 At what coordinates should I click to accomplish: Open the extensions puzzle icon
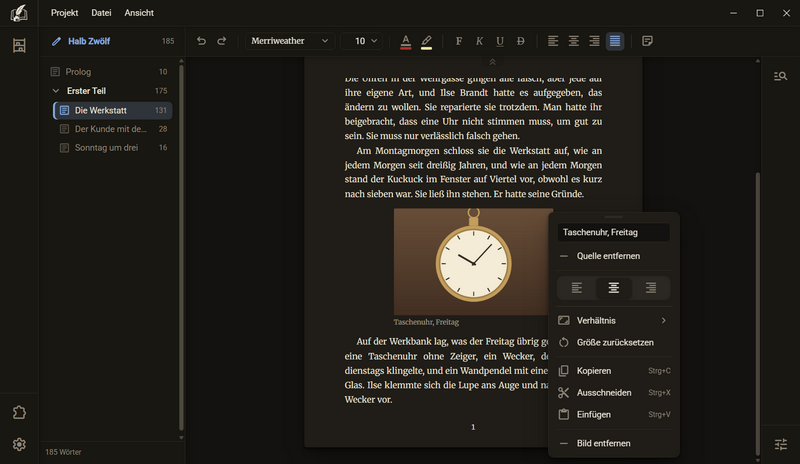click(19, 412)
